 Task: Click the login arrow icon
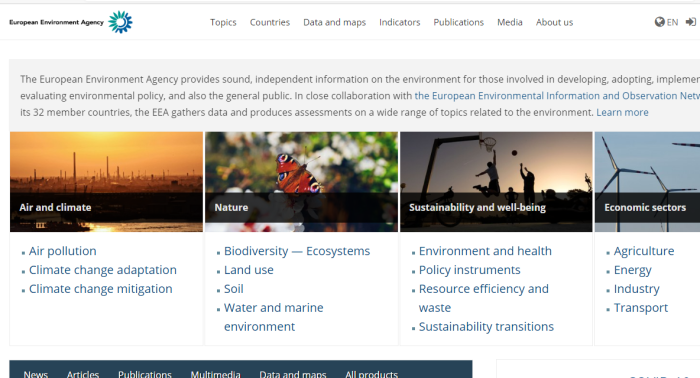[x=691, y=22]
